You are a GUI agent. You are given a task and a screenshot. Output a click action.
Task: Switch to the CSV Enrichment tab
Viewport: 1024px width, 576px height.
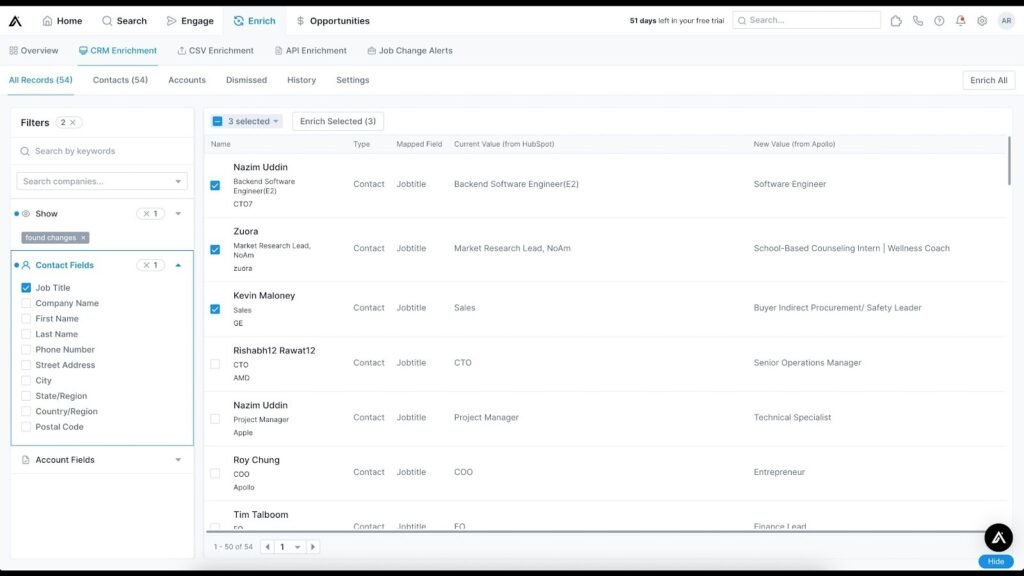coord(215,50)
